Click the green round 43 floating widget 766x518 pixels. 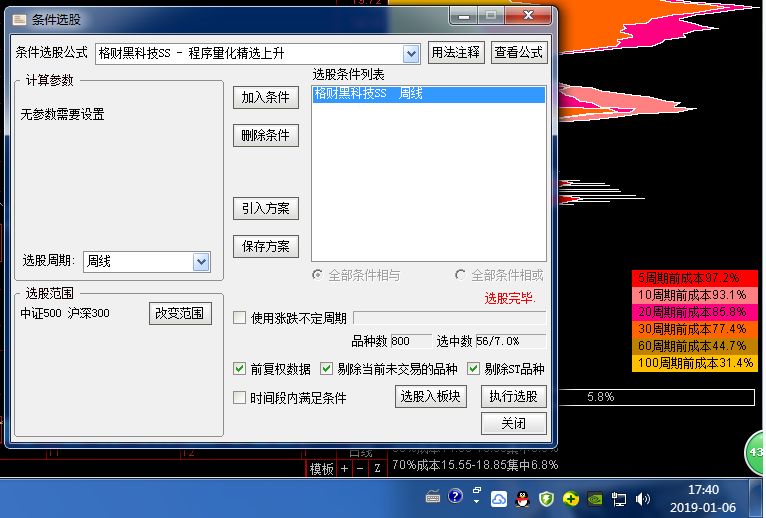tap(755, 453)
